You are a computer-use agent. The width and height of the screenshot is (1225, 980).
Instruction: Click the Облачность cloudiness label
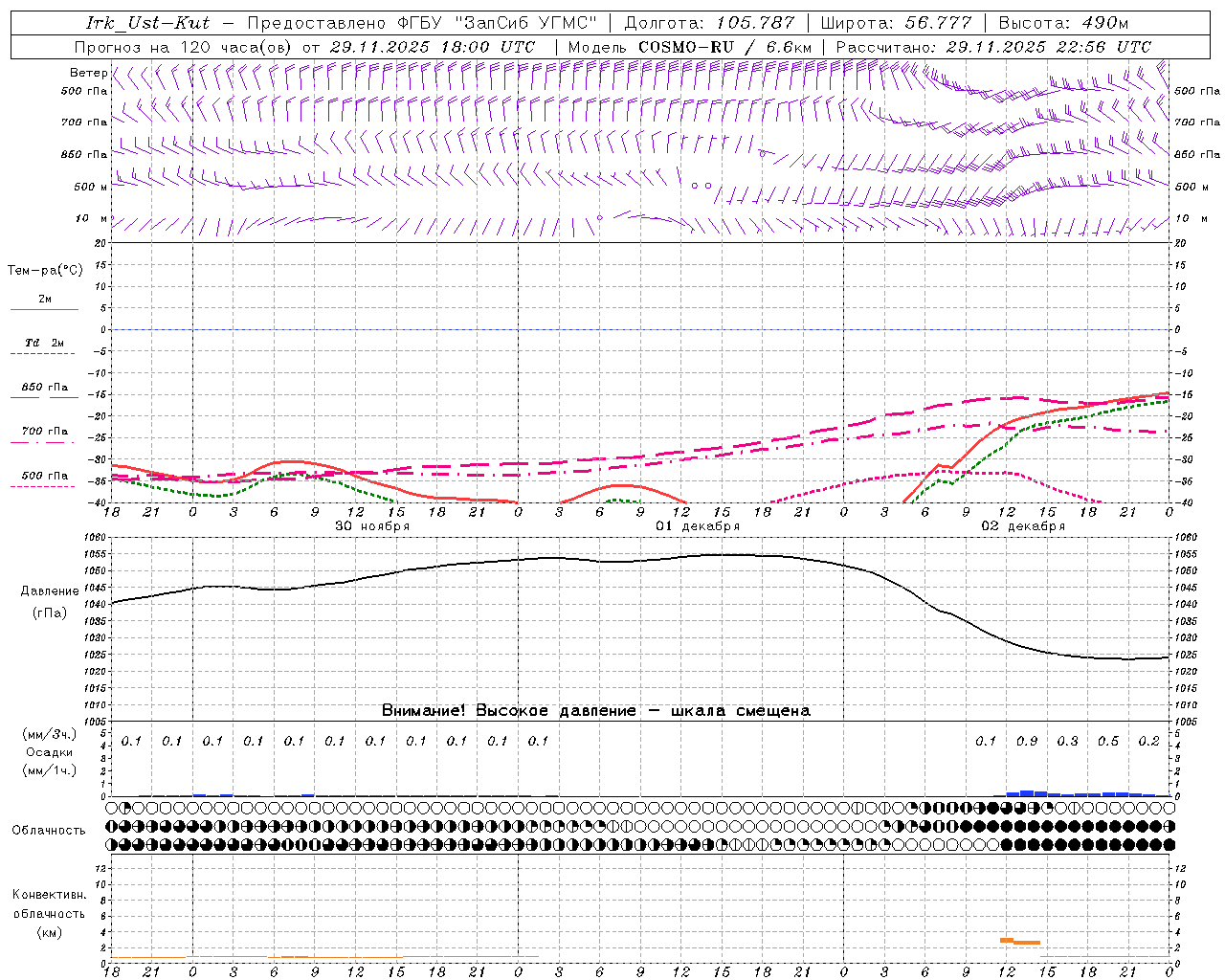(49, 830)
